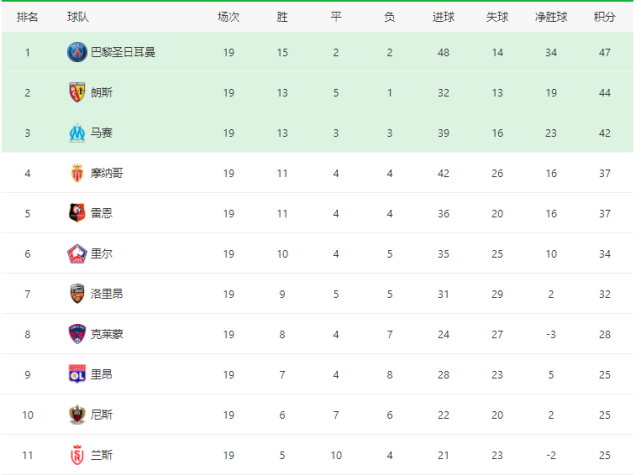
Task: Click the Lens (朗斯) team logo
Action: (x=77, y=92)
